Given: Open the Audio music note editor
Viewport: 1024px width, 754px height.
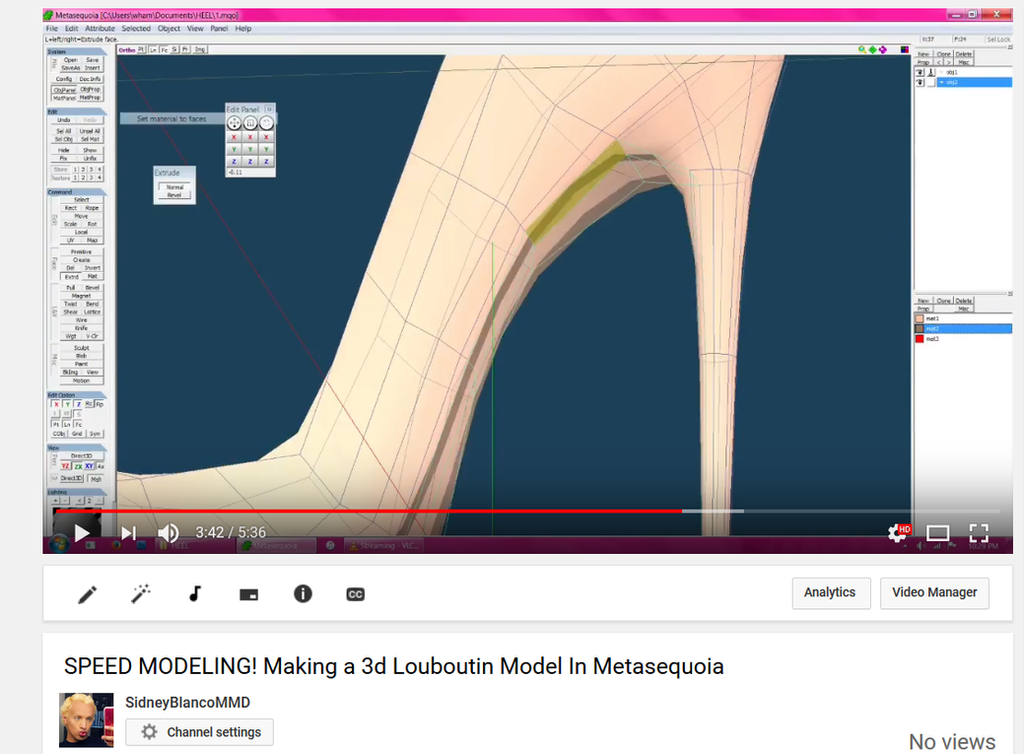Looking at the screenshot, I should coord(195,594).
